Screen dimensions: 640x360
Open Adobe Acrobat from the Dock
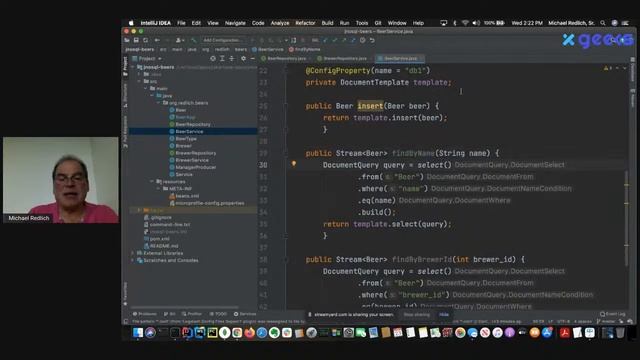[564, 333]
